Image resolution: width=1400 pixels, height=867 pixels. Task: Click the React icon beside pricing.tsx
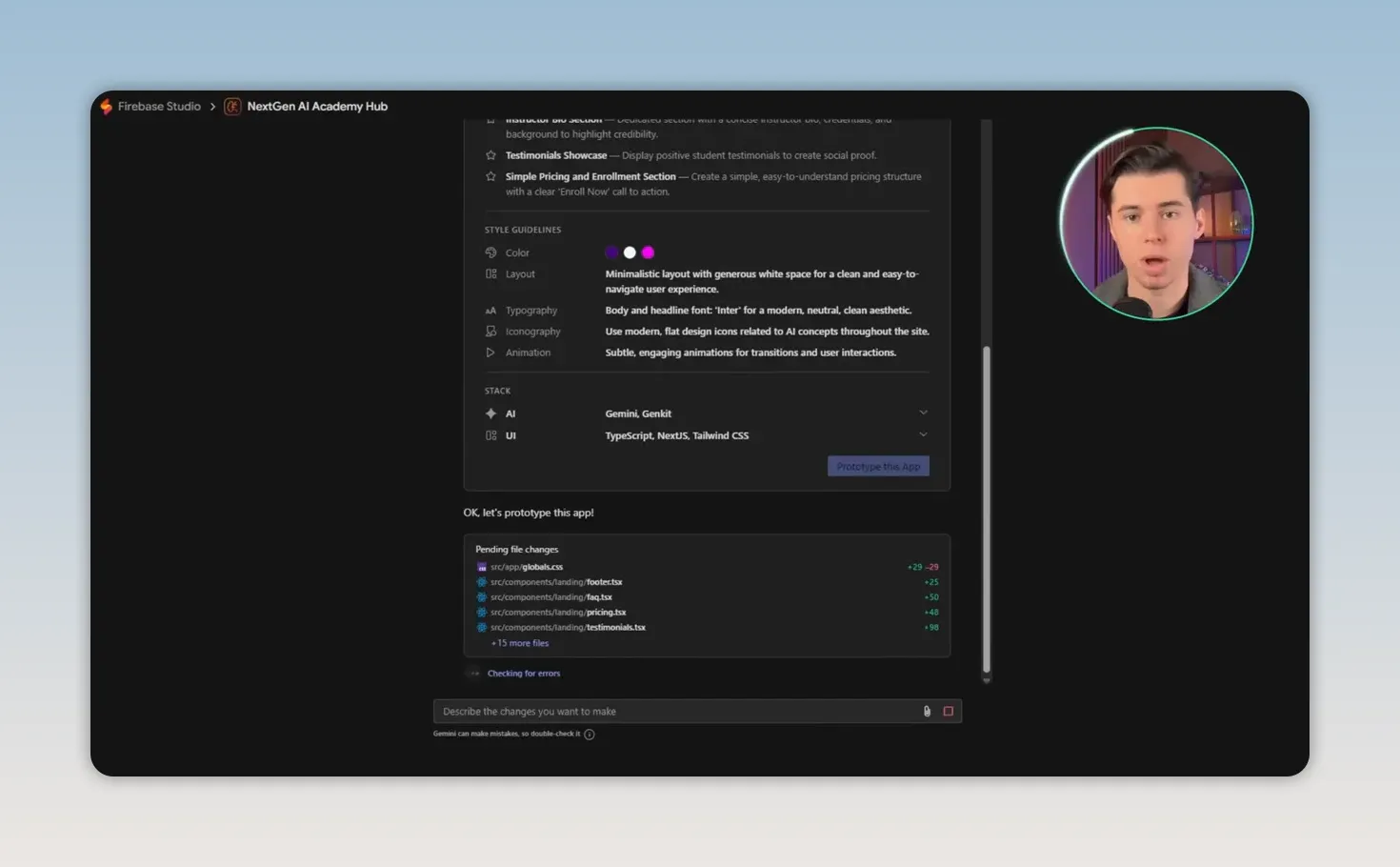[x=482, y=613]
